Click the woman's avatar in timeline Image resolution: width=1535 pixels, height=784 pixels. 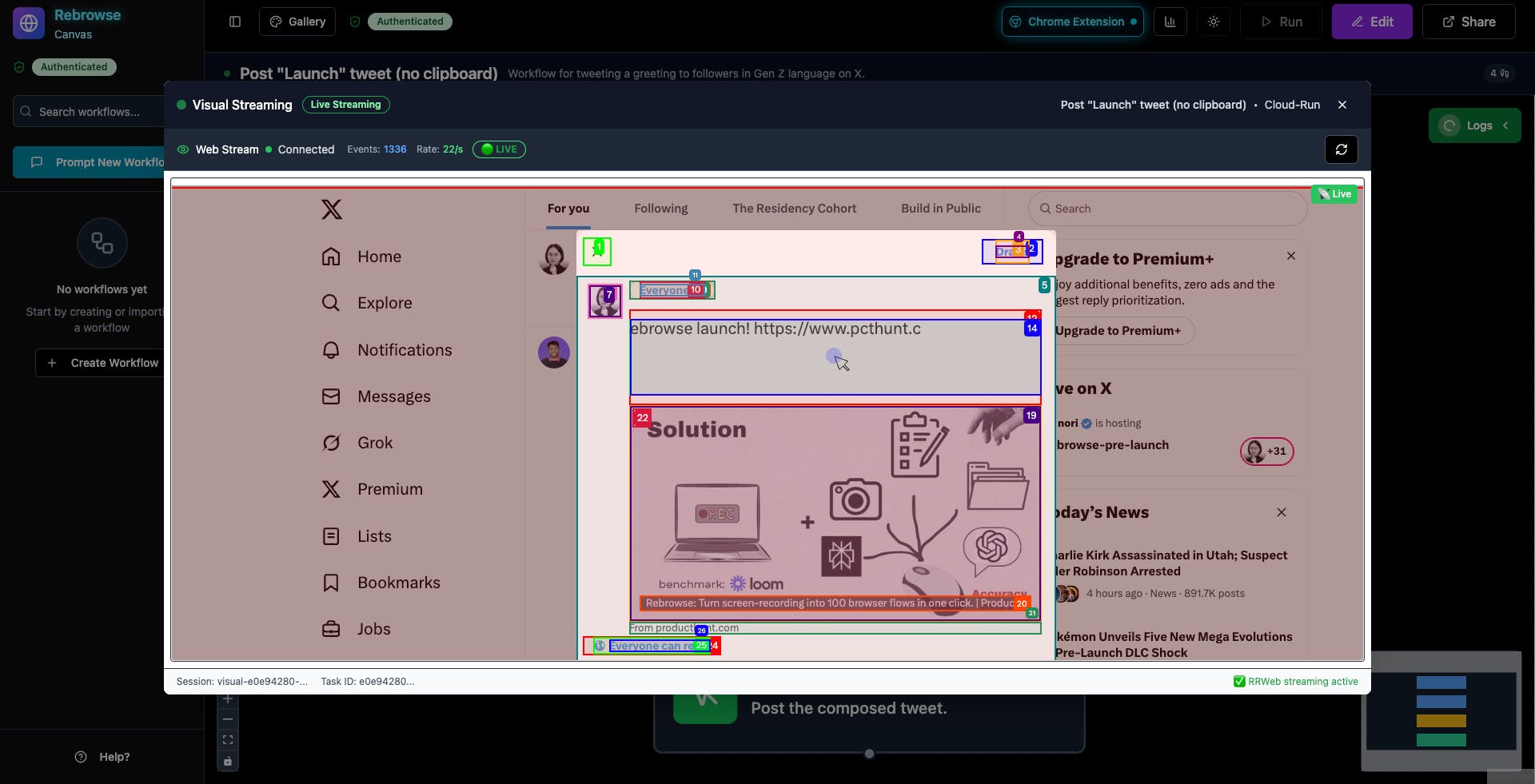point(553,259)
